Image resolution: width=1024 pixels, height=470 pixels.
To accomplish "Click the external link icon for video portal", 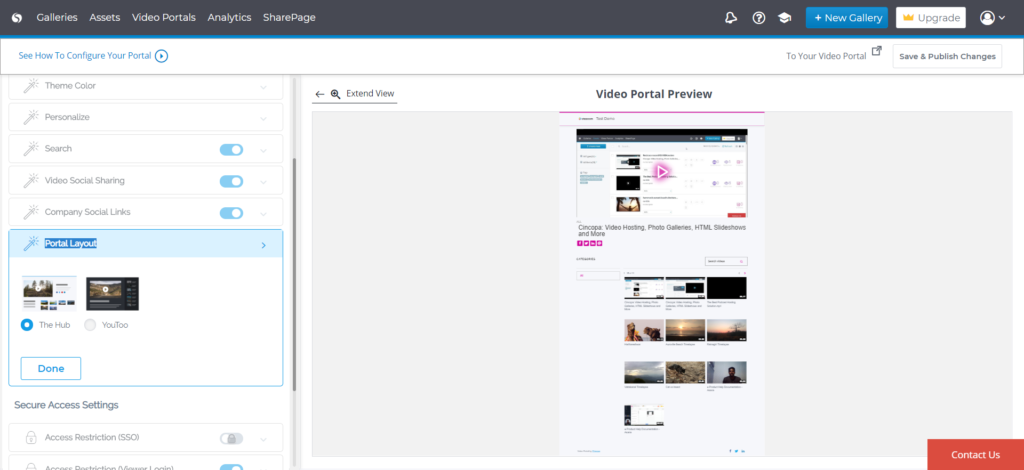I will (877, 52).
